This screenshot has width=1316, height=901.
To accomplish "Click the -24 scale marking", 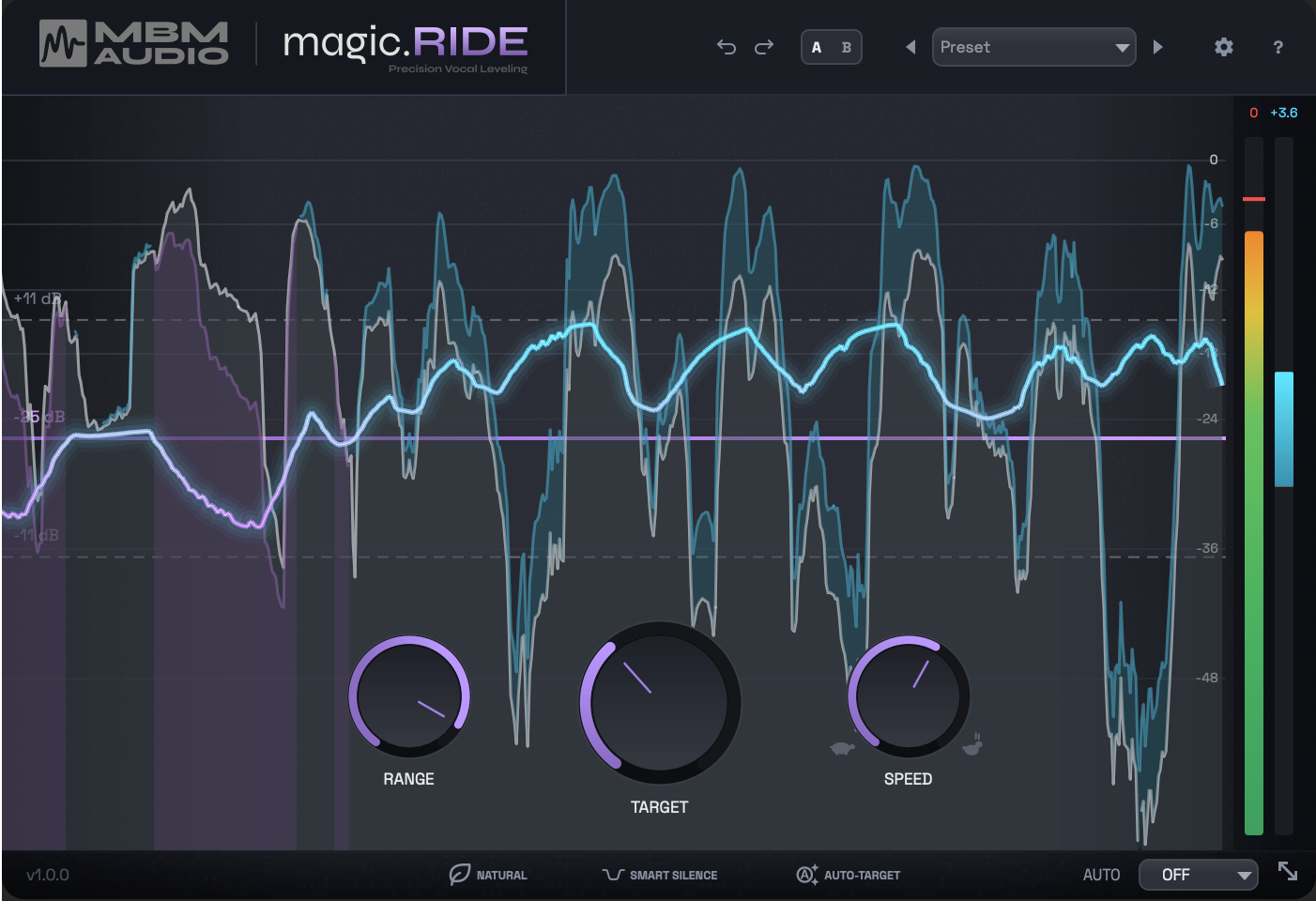I will click(x=1208, y=419).
